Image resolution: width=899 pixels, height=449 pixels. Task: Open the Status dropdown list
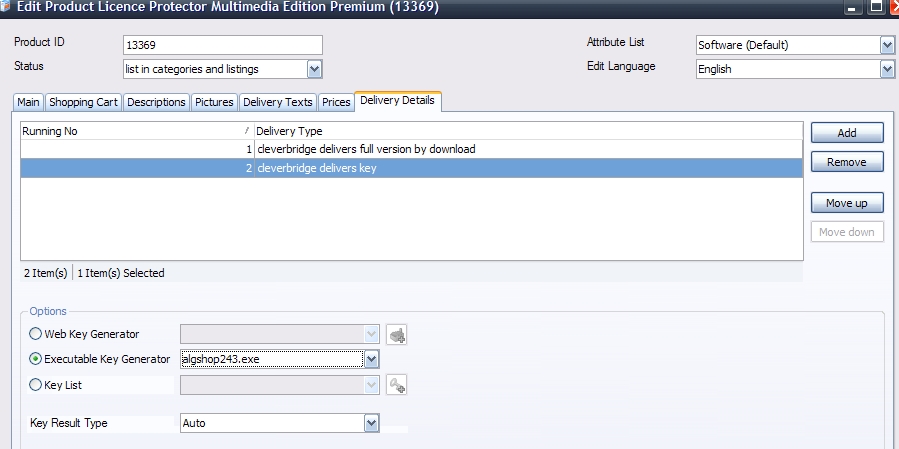(314, 69)
